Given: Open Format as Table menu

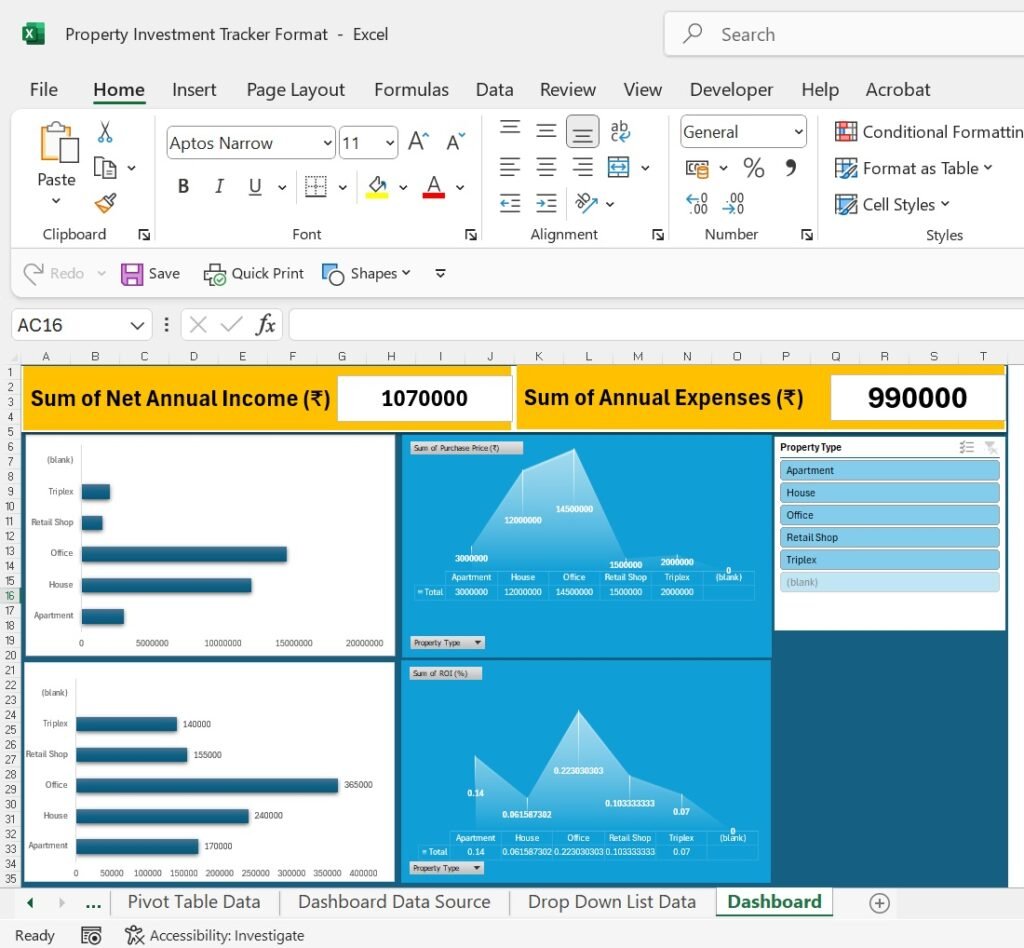Looking at the screenshot, I should click(x=914, y=168).
